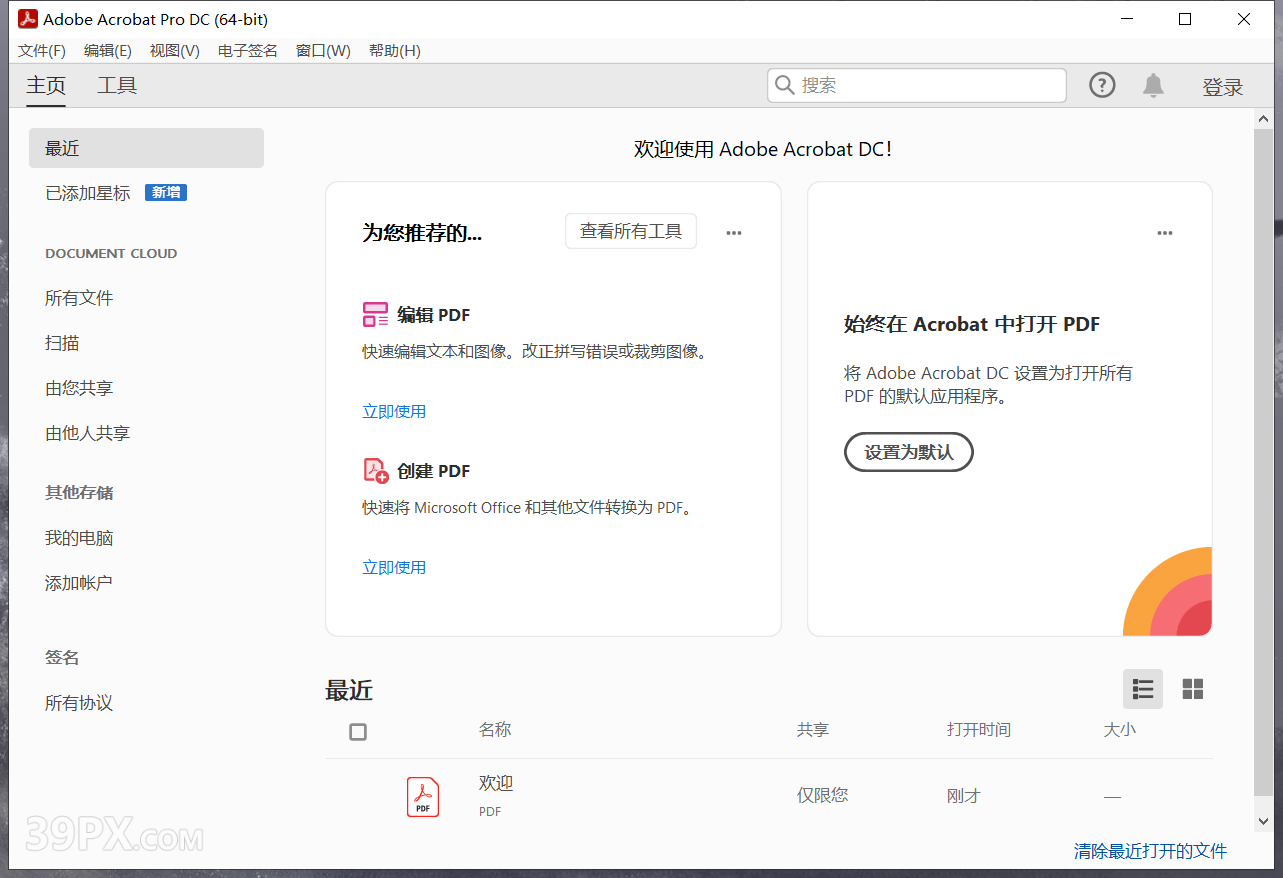
Task: Click the 名称 column header
Action: click(495, 730)
